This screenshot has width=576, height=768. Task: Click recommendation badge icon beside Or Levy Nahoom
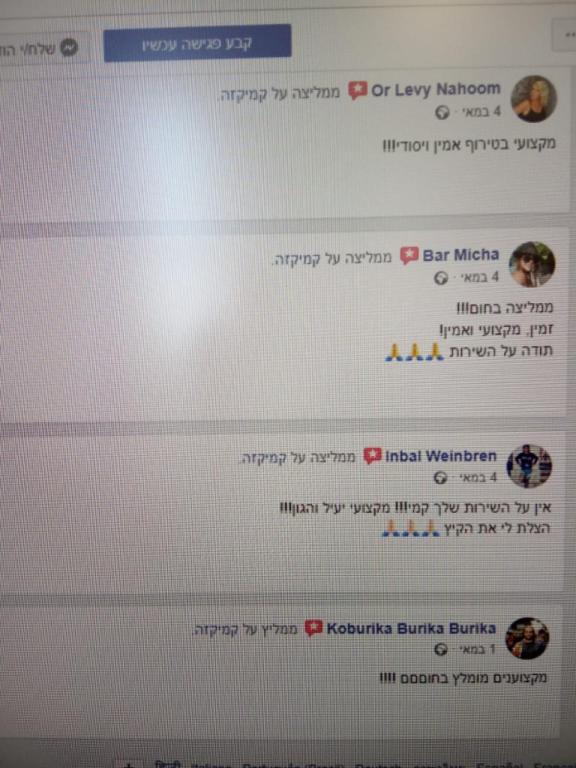point(357,91)
